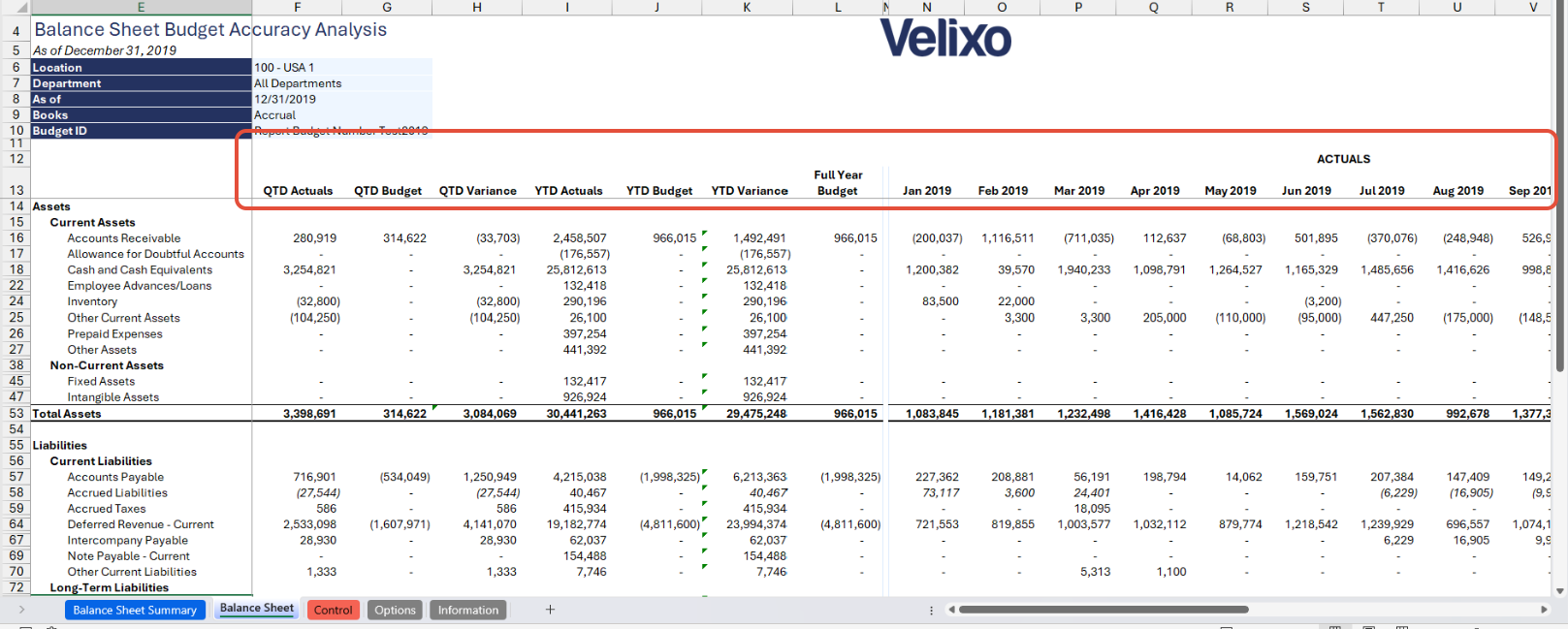Screen dimensions: 1568x629
Task: Click the Total Assets QTD Actuals value 3,398,691
Action: 309,414
